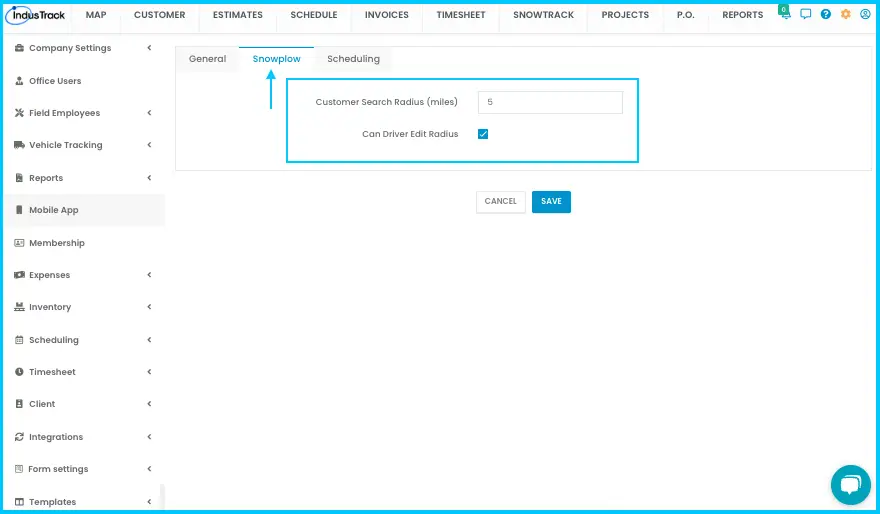
Task: Open the live chat bubble widget
Action: click(x=851, y=485)
